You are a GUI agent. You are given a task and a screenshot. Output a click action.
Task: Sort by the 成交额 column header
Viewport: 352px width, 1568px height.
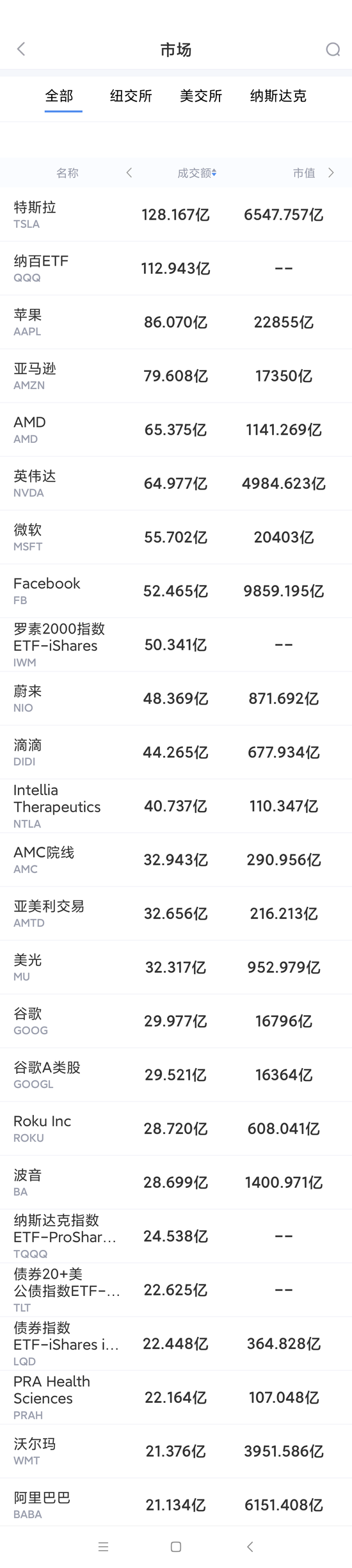point(196,173)
